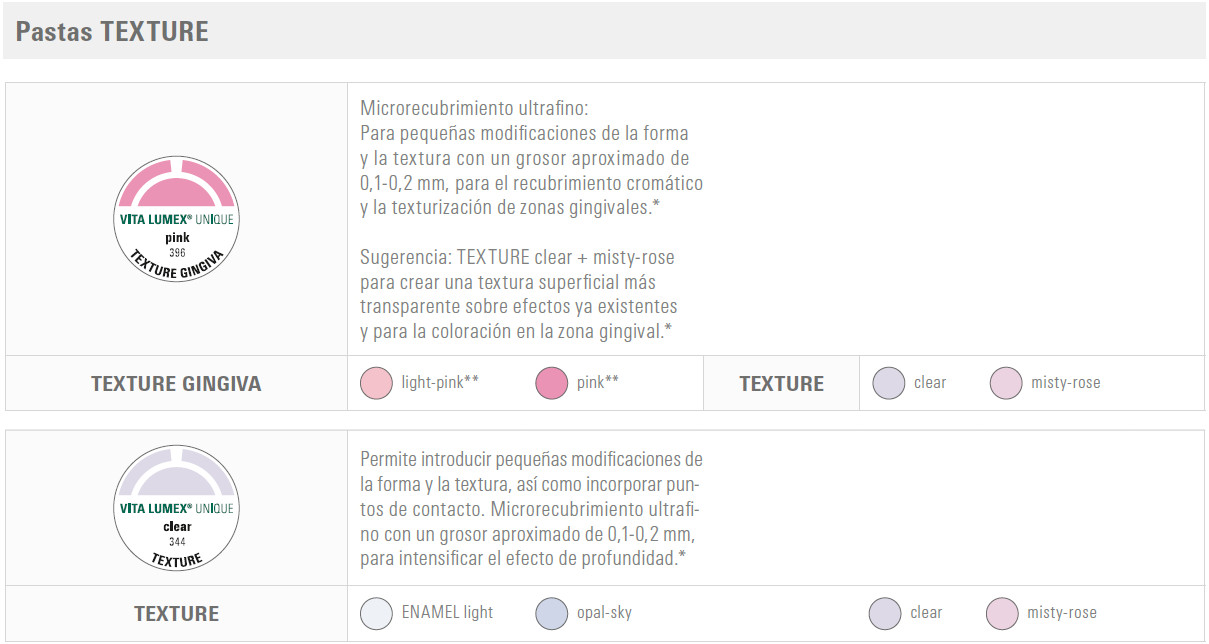Image resolution: width=1209 pixels, height=644 pixels.
Task: Click the "ENAMEL light" text label
Action: point(447,613)
